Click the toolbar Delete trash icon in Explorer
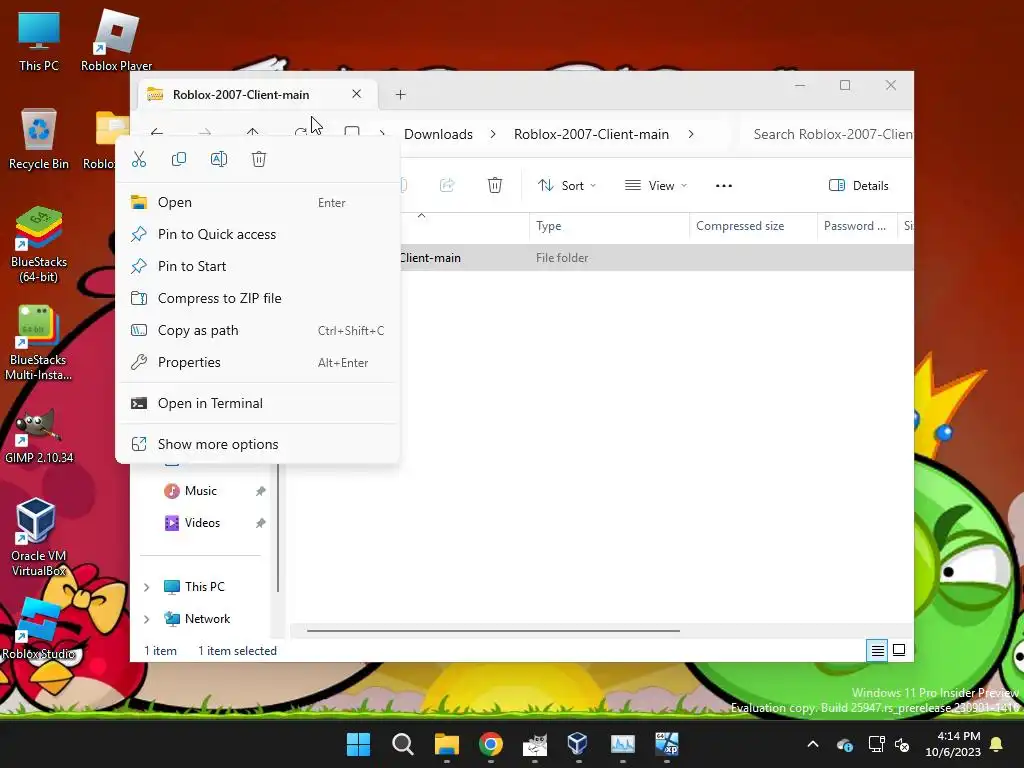 (495, 185)
